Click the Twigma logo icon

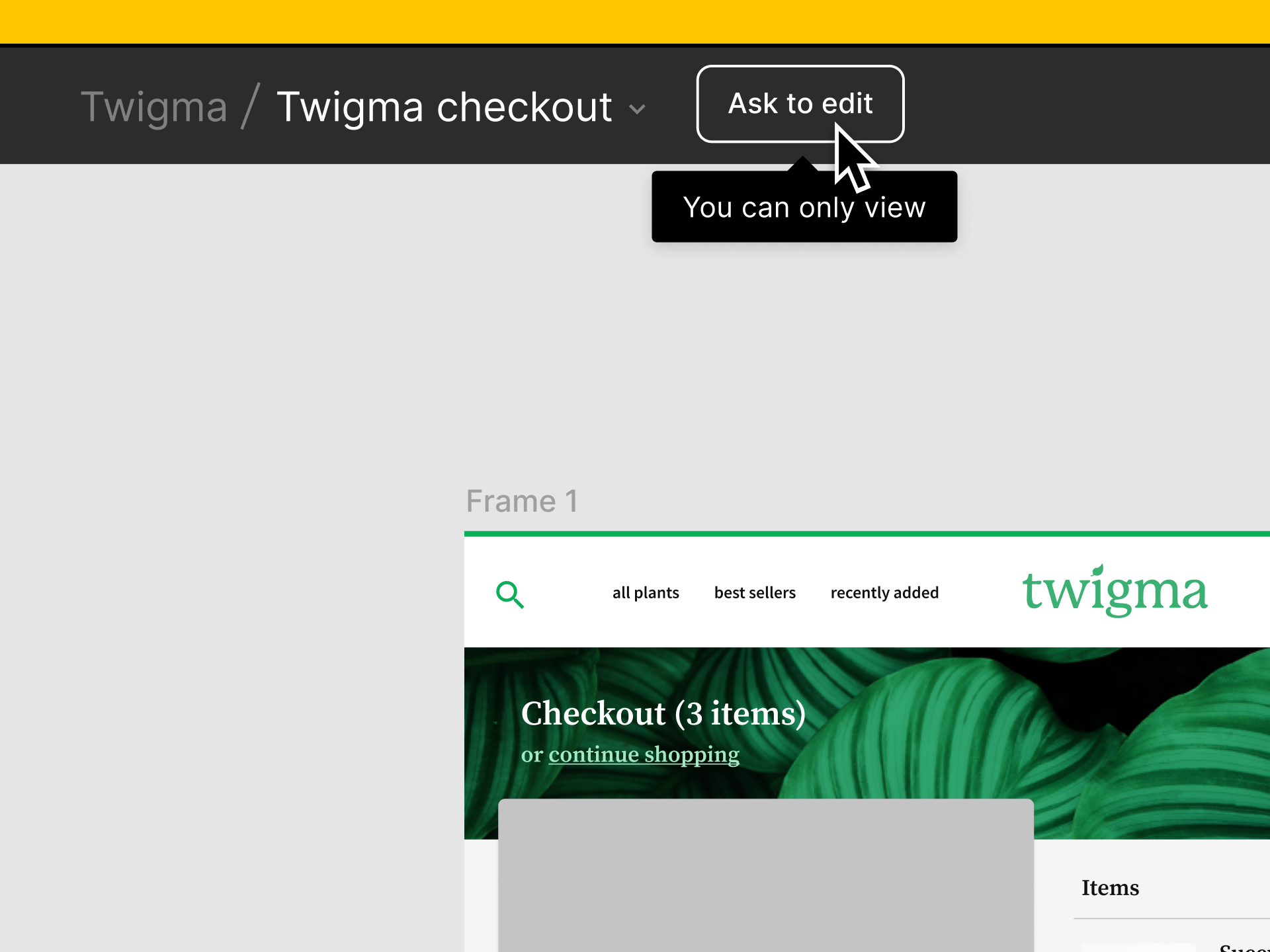1112,591
